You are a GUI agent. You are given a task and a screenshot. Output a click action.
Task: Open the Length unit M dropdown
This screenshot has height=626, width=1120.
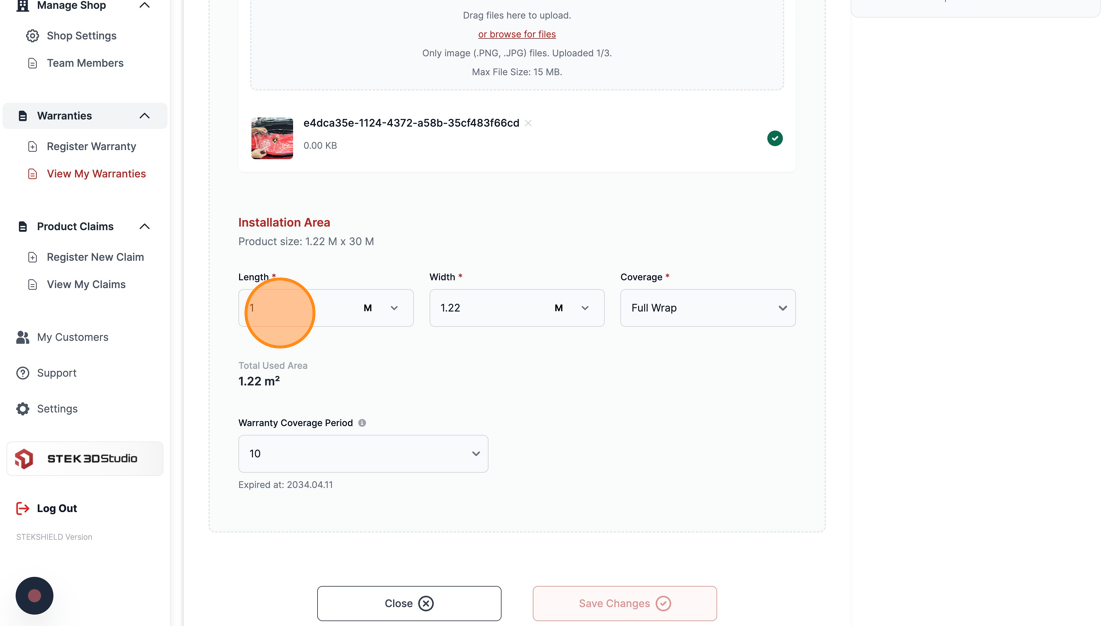click(x=381, y=308)
